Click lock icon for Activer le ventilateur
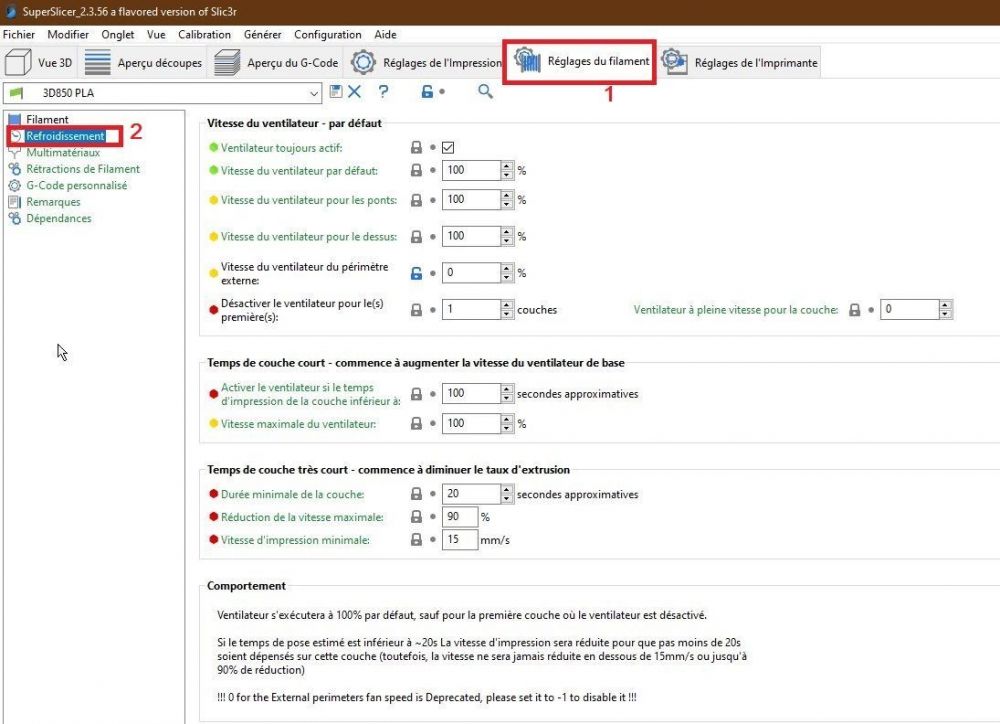1000x724 pixels. coord(416,394)
